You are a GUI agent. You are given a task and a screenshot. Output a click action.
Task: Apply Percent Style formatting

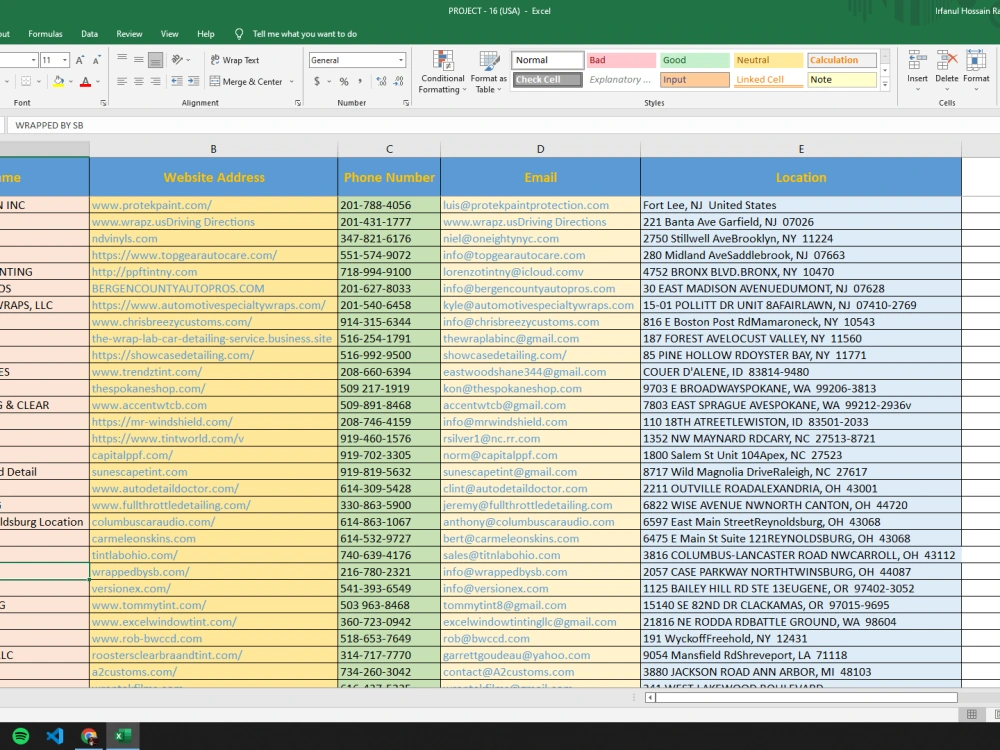[343, 82]
